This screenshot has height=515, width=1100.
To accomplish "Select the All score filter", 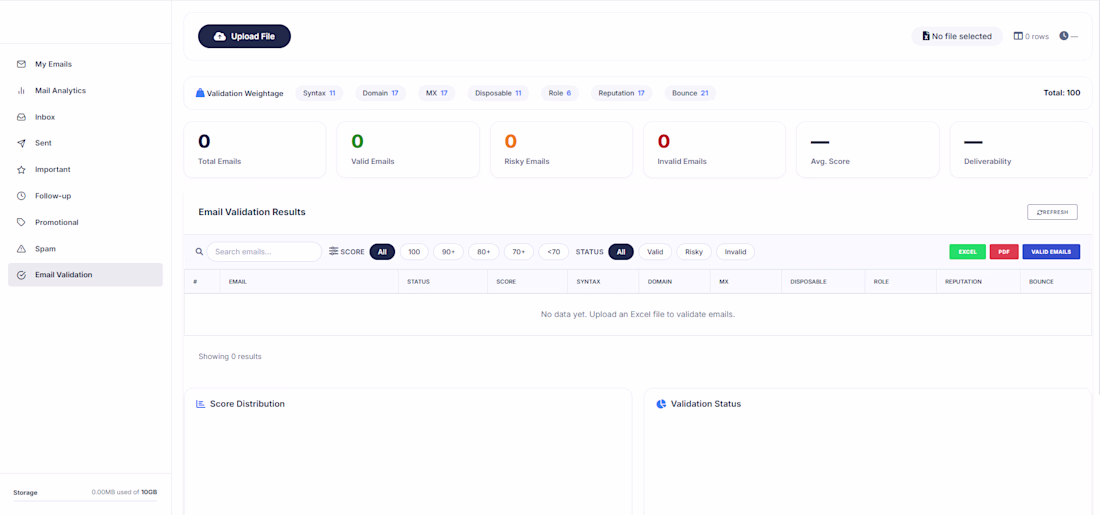I will tap(382, 252).
